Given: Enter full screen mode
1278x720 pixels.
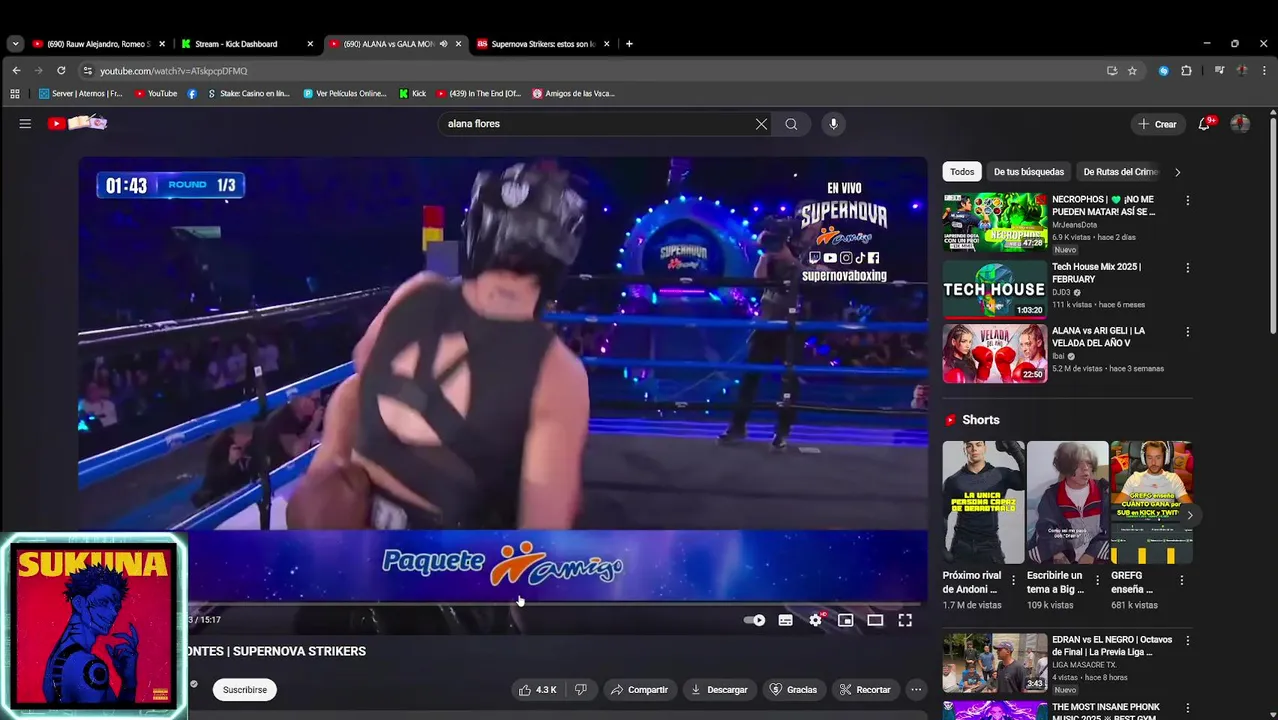Looking at the screenshot, I should [x=905, y=620].
